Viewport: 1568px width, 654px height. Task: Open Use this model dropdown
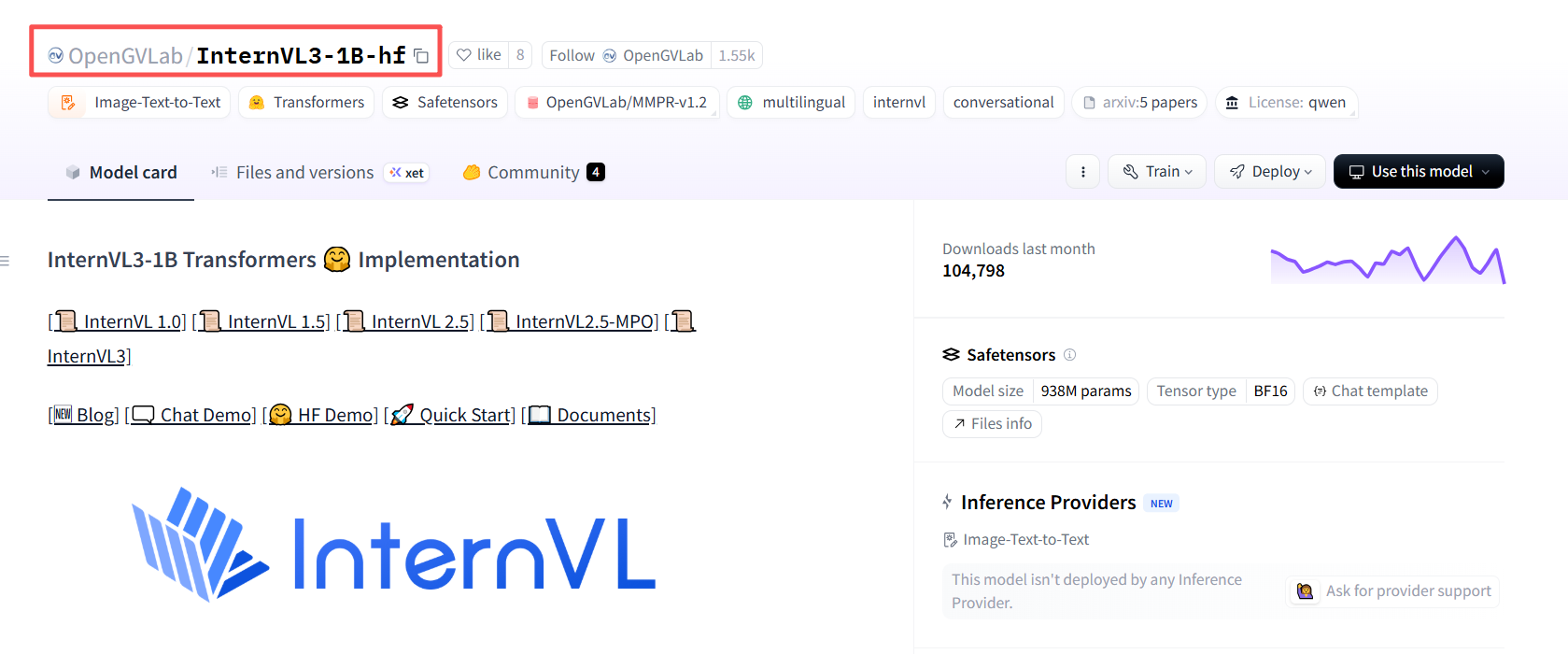tap(1419, 172)
